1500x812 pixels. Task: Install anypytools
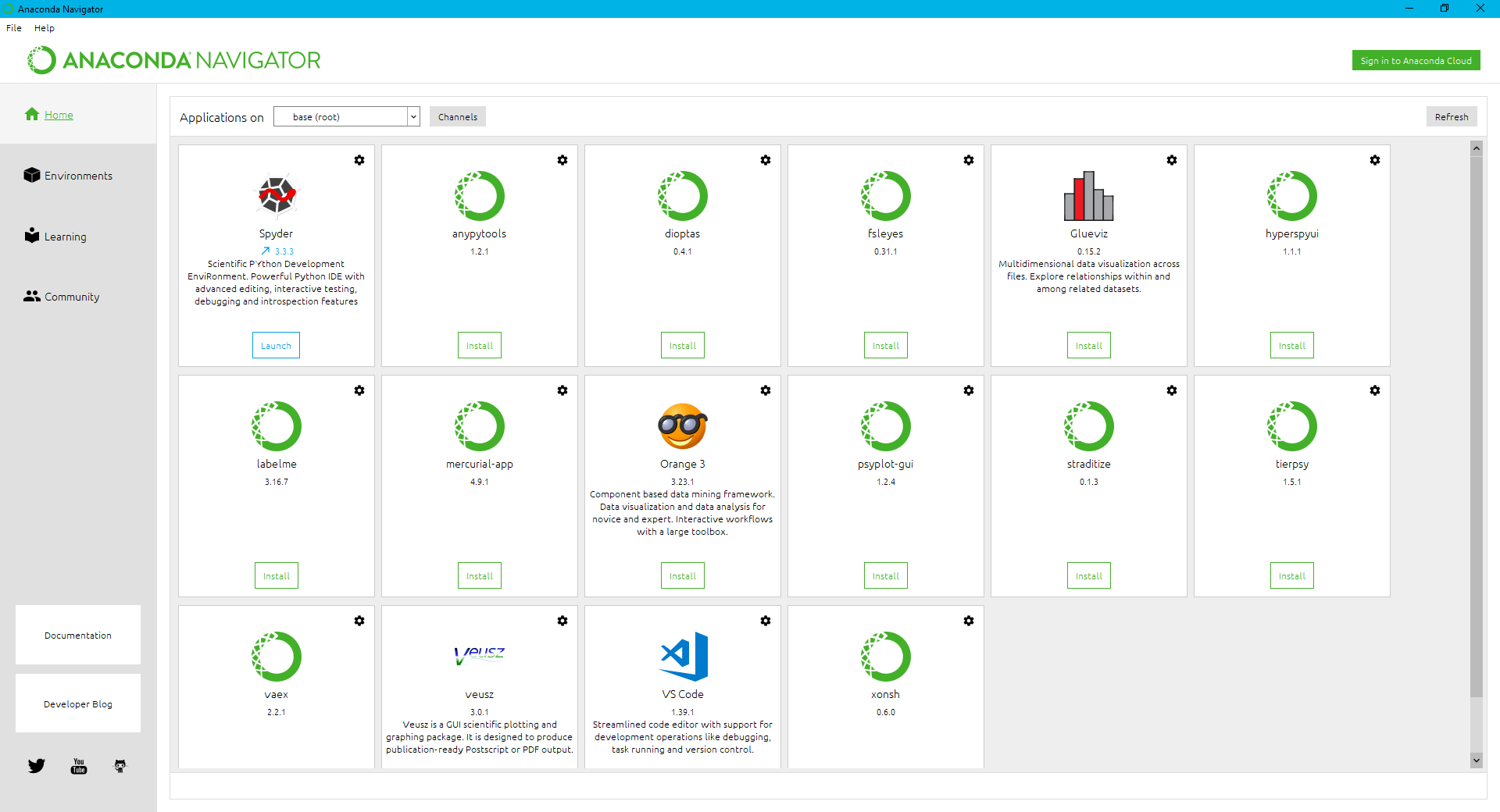click(480, 346)
